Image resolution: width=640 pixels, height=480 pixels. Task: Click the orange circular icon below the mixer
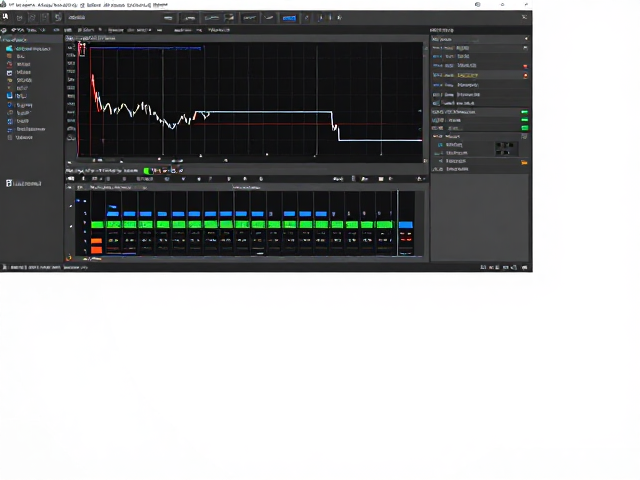(69, 258)
